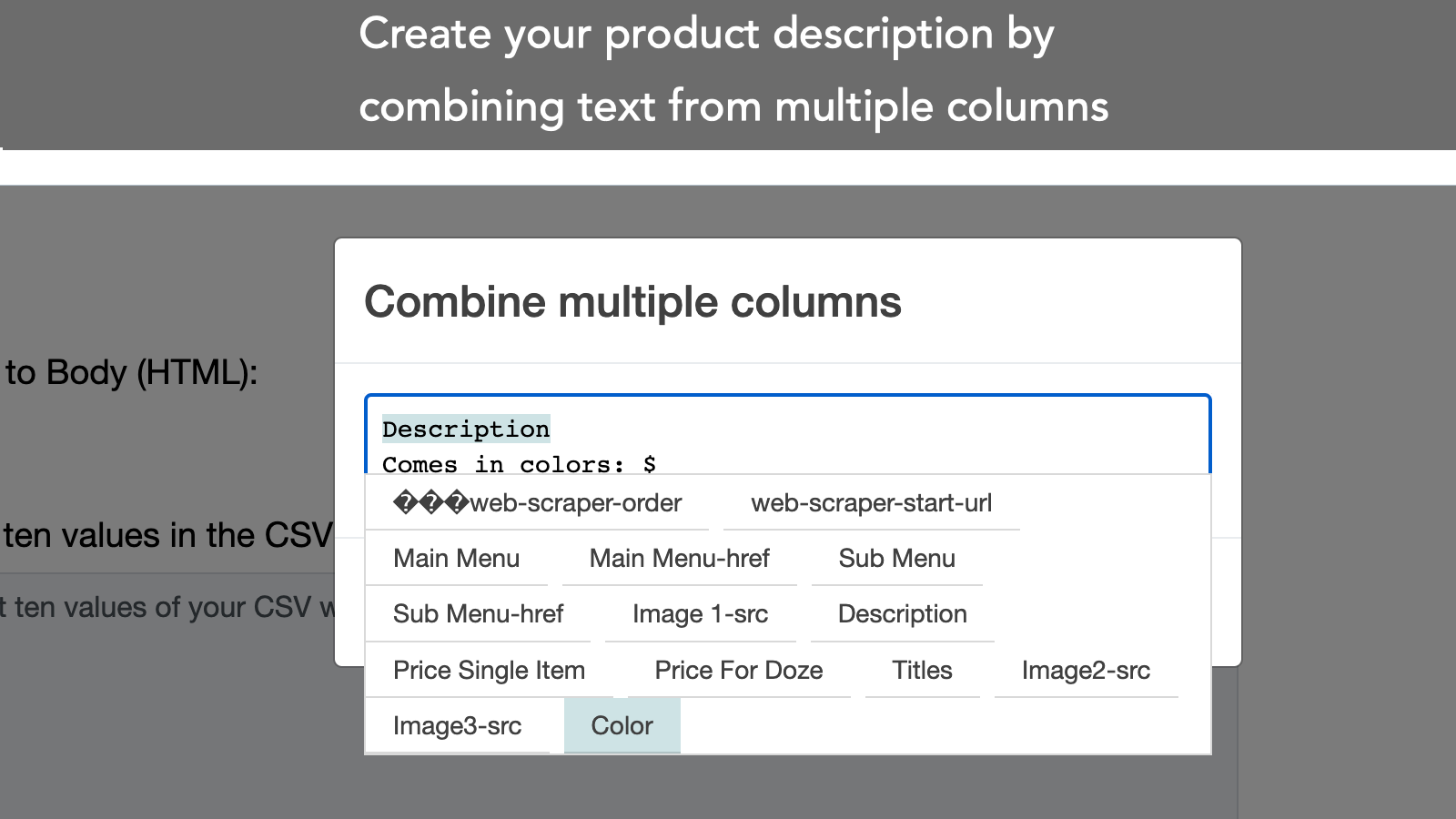The image size is (1456, 819).
Task: Click the 'to Body (HTML):' label
Action: tap(131, 373)
